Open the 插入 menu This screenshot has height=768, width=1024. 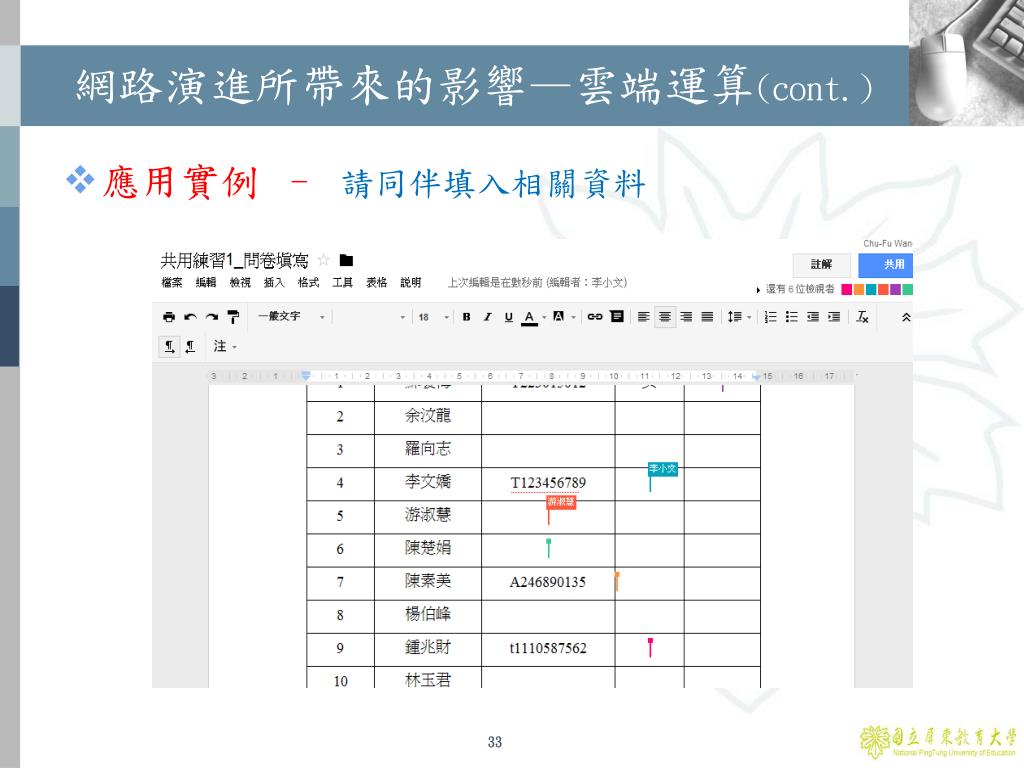tap(274, 282)
